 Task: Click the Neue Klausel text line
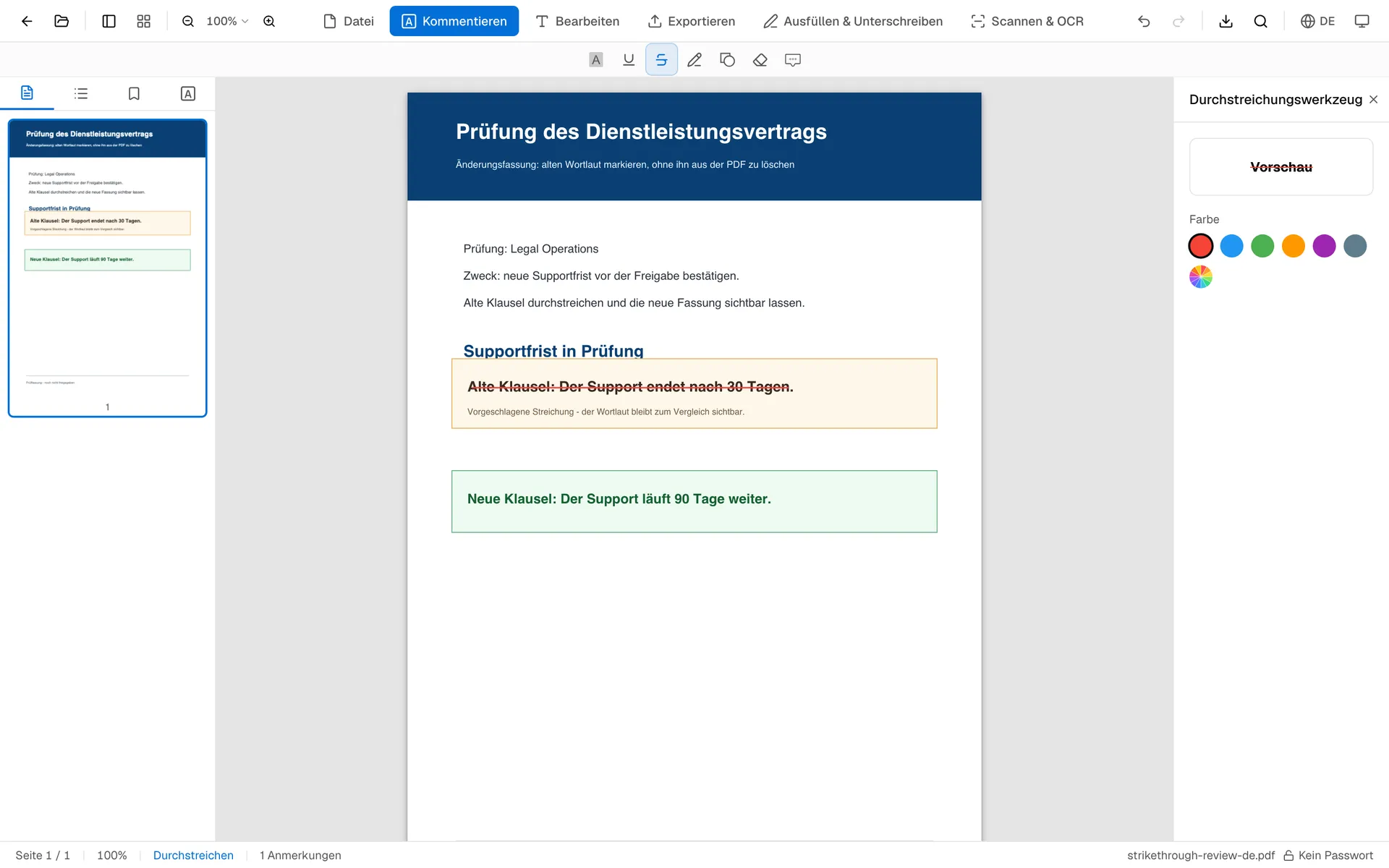619,499
